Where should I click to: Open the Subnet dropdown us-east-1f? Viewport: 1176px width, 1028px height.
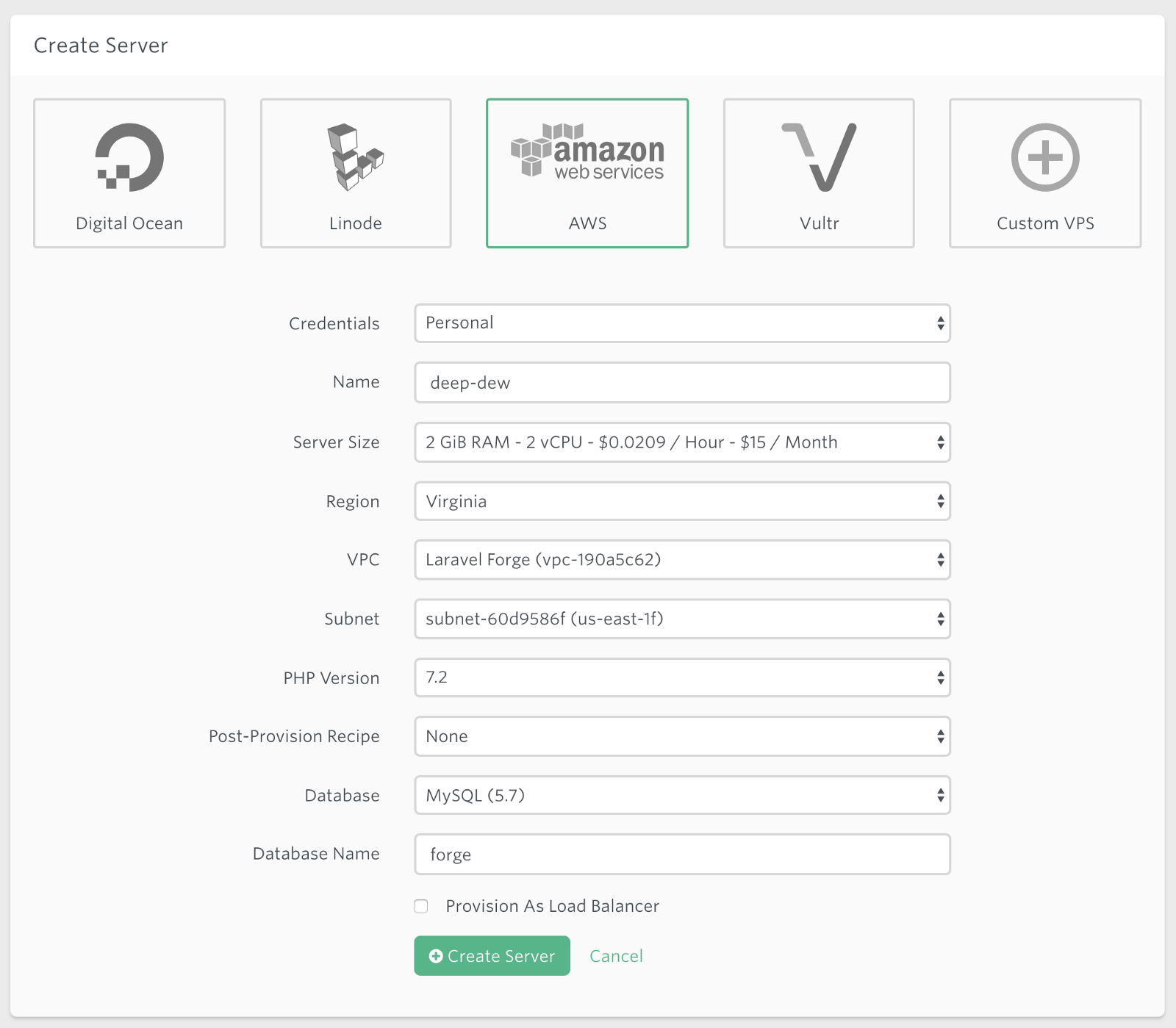pos(682,619)
